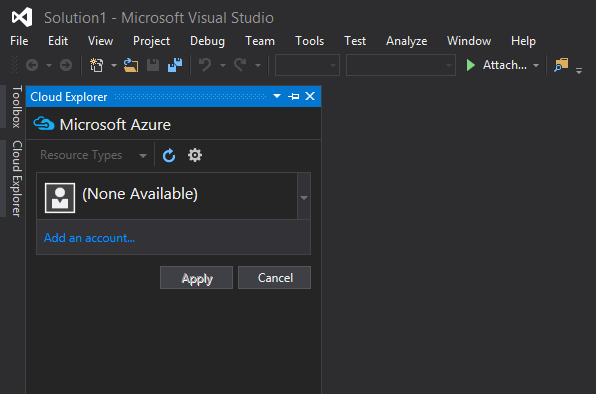
Task: Expand the account selector dropdown arrow
Action: pos(304,196)
